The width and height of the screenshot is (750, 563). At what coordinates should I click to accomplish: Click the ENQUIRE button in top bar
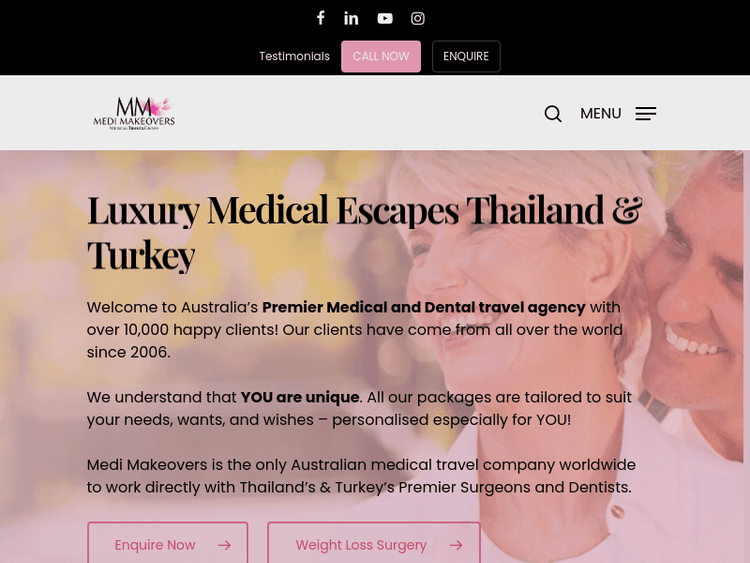coord(466,56)
